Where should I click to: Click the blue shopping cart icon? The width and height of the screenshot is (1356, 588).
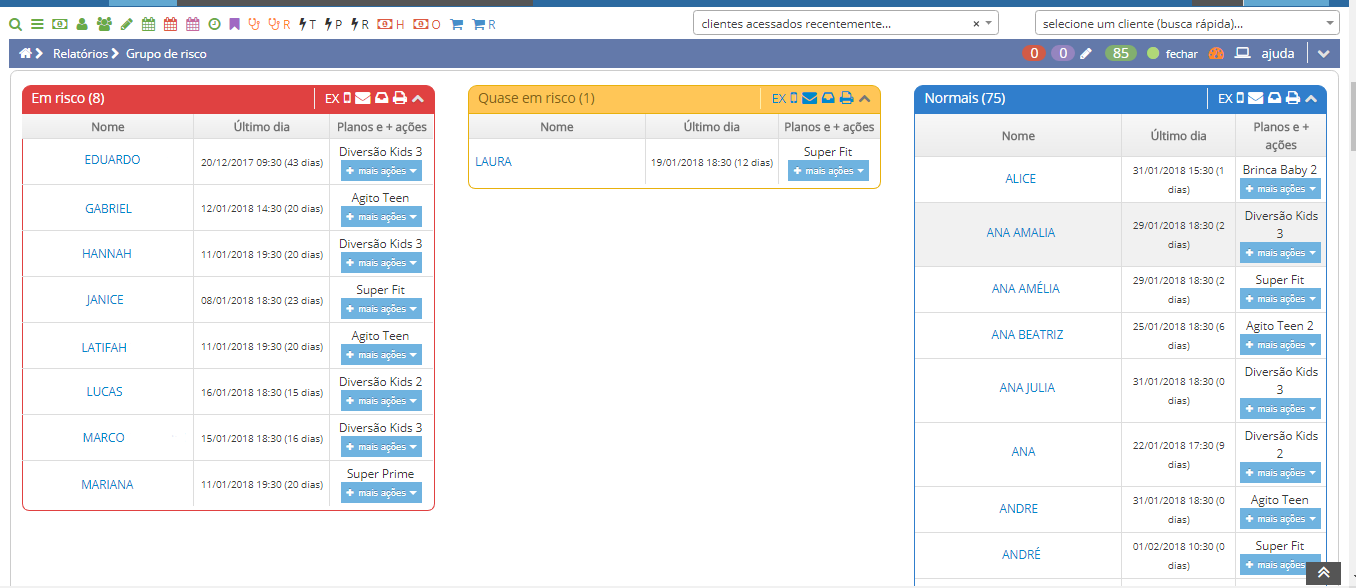456,24
